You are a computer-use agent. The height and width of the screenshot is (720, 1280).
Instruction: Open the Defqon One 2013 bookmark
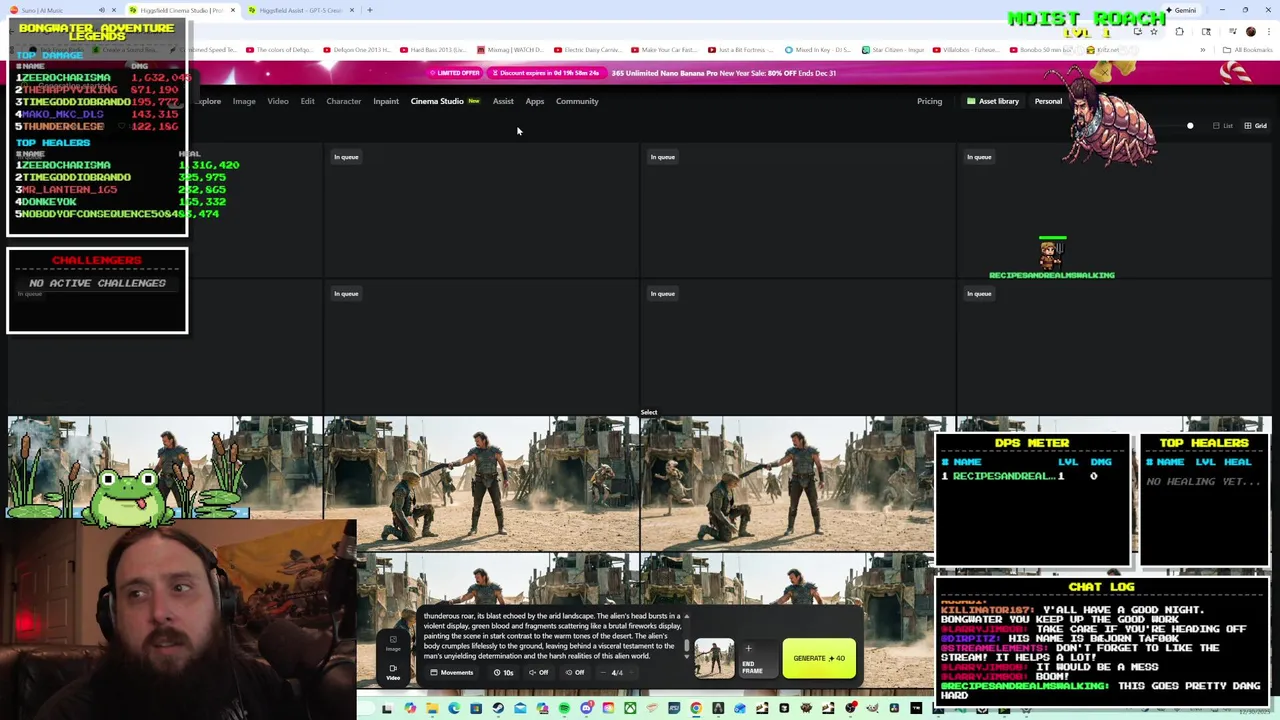[356, 50]
